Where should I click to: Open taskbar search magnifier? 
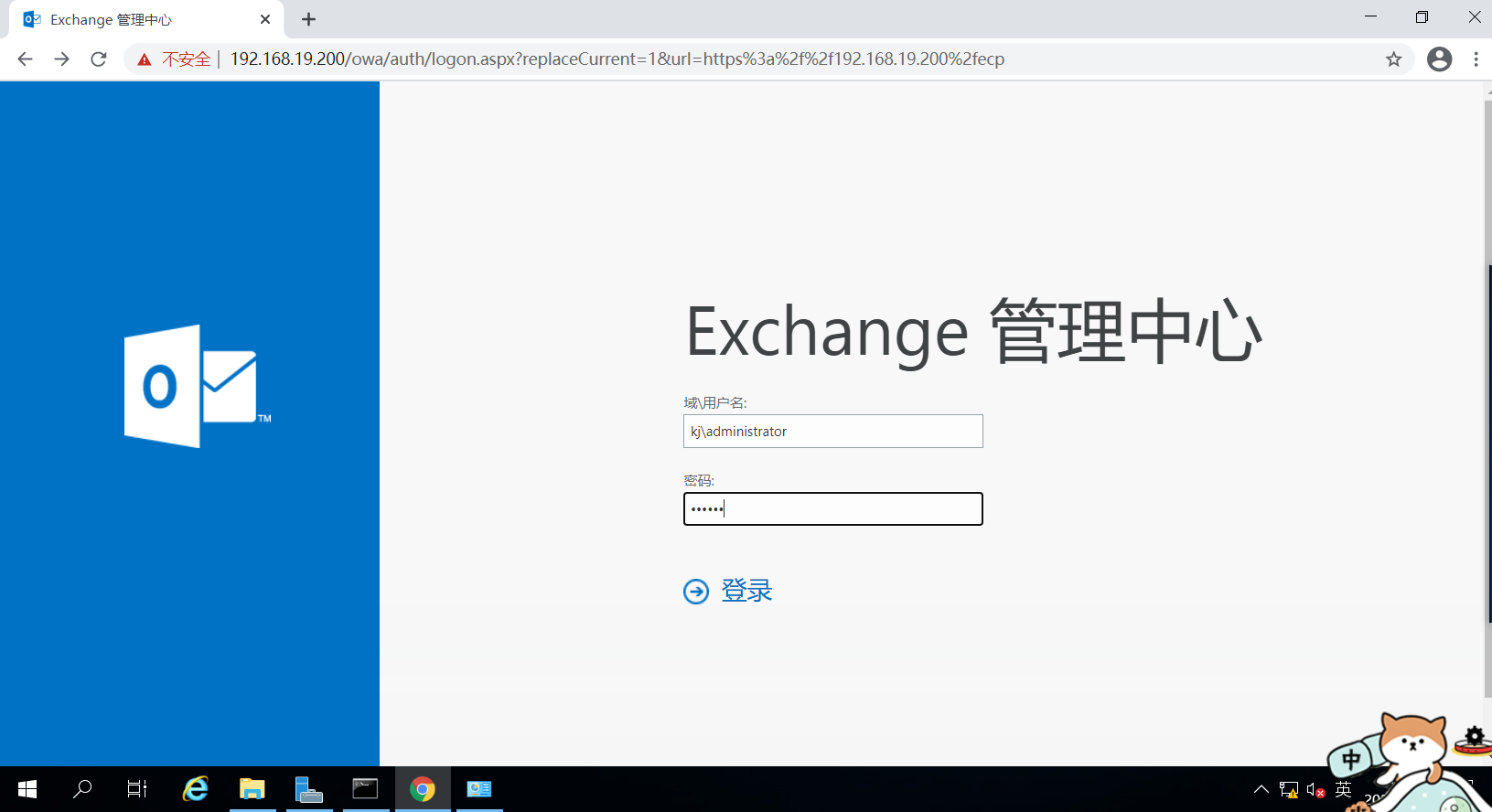[x=82, y=789]
